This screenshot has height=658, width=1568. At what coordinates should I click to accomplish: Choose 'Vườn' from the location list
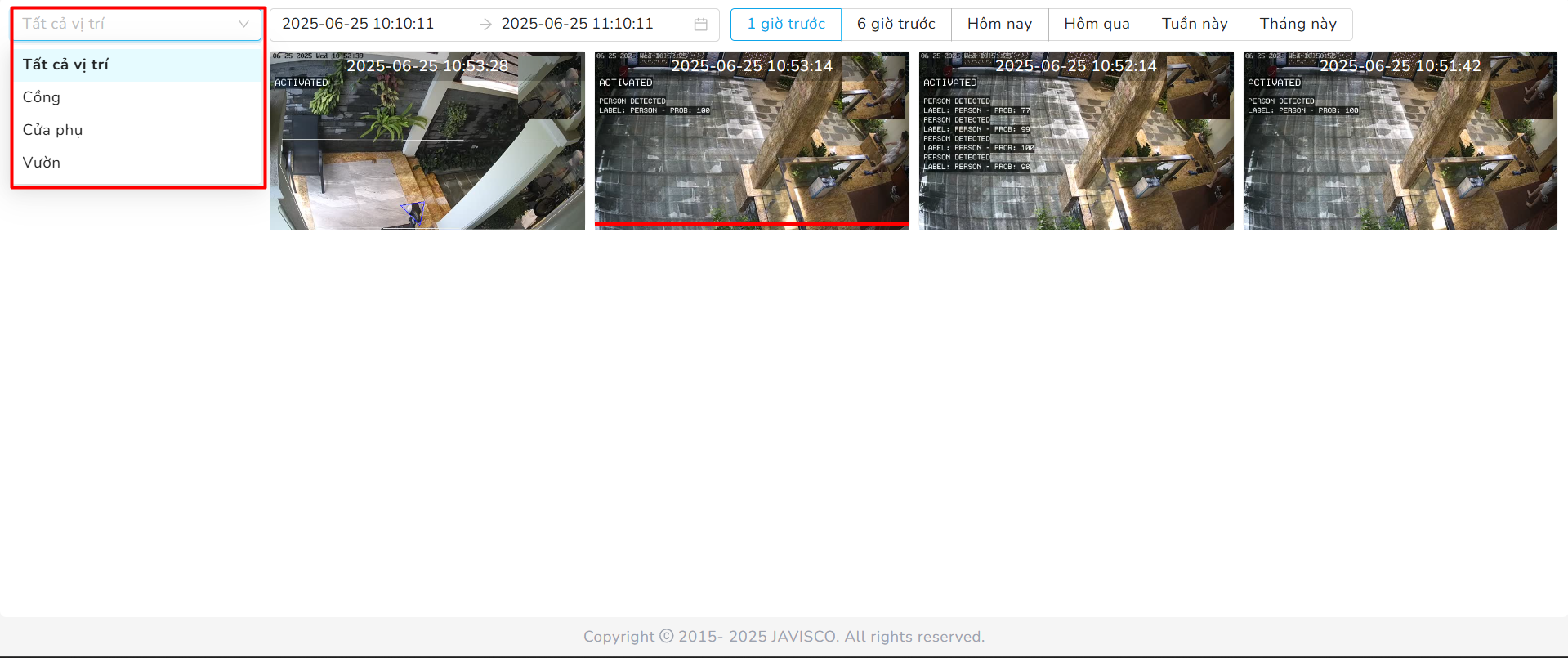pos(138,163)
